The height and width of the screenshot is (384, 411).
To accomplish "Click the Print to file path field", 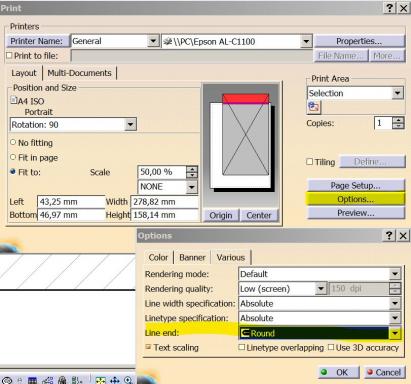I will pyautogui.click(x=192, y=56).
